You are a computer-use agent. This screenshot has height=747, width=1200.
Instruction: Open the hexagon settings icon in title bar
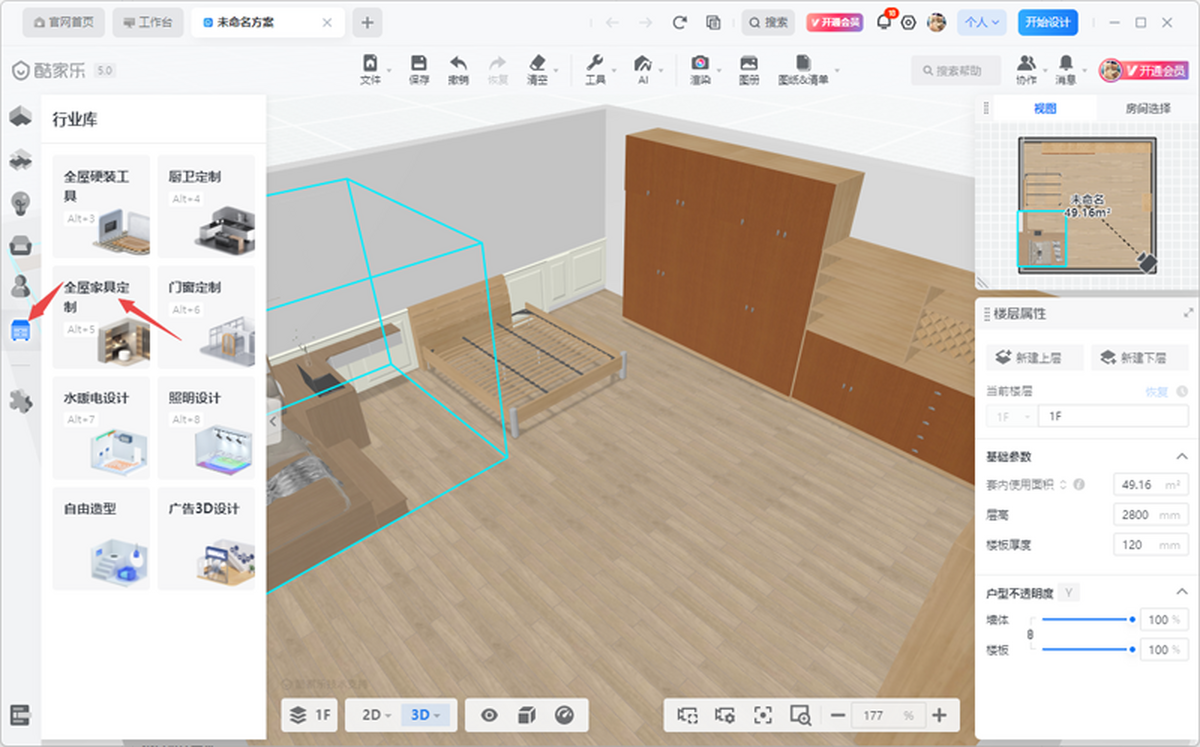(909, 22)
